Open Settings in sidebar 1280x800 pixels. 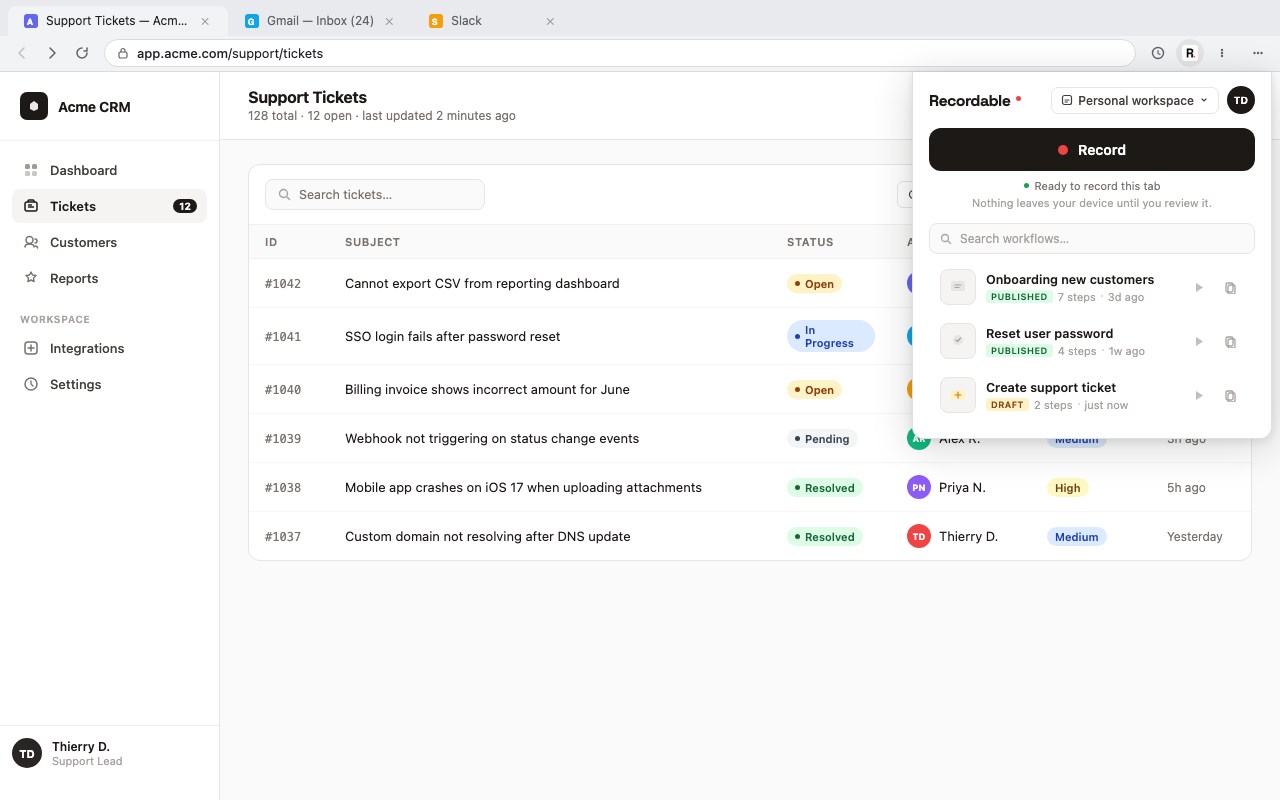(x=109, y=384)
